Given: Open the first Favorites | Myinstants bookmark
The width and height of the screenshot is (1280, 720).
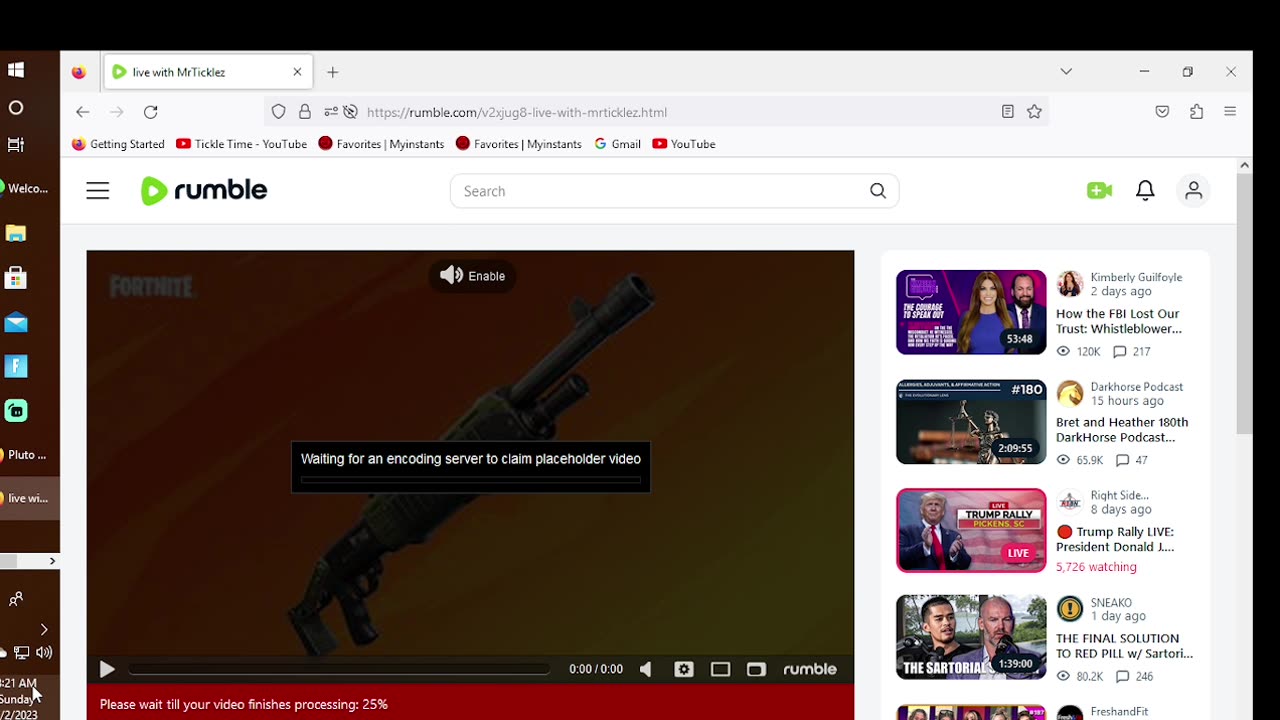Looking at the screenshot, I should click(x=381, y=144).
